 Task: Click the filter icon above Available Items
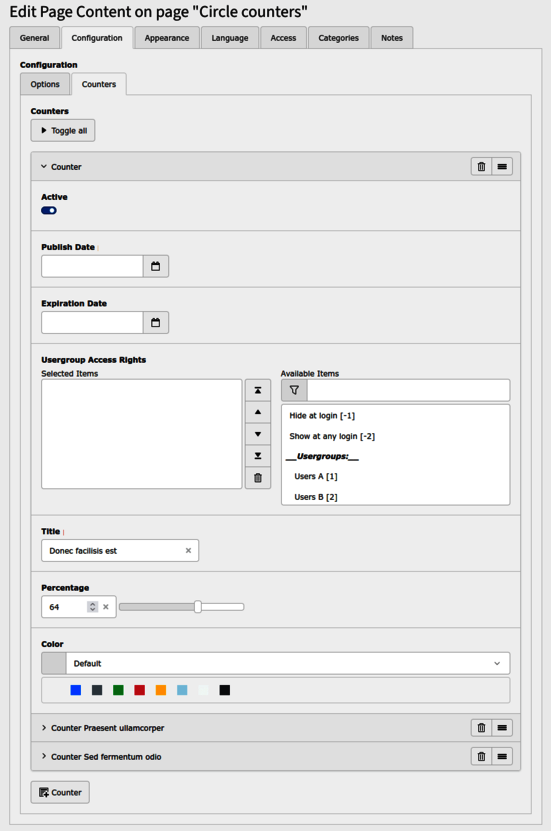pos(294,390)
